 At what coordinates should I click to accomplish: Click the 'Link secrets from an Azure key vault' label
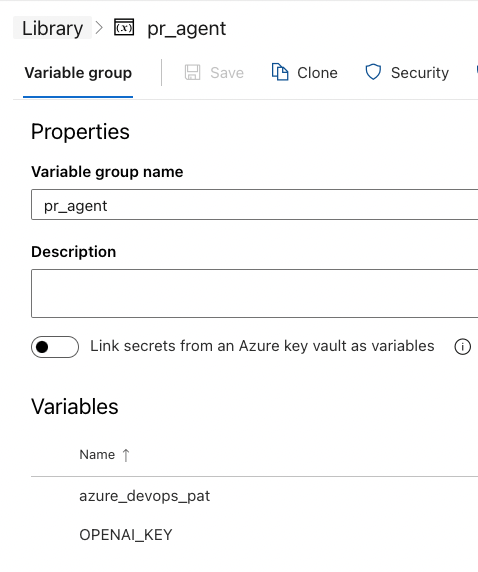coord(262,346)
